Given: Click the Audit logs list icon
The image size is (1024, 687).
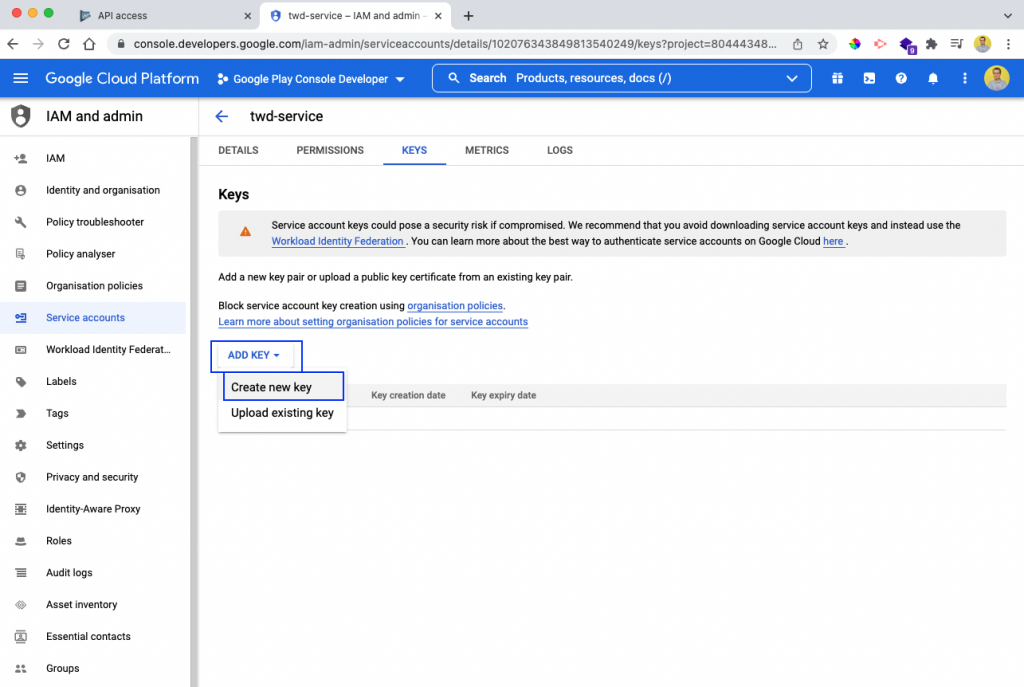Looking at the screenshot, I should pos(21,573).
